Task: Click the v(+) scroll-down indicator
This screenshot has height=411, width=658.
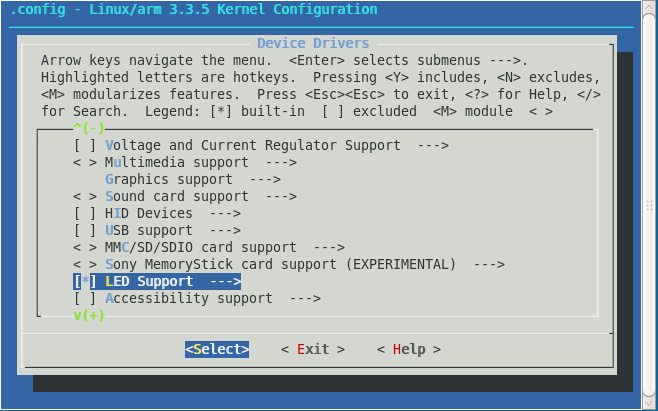Action: click(89, 315)
